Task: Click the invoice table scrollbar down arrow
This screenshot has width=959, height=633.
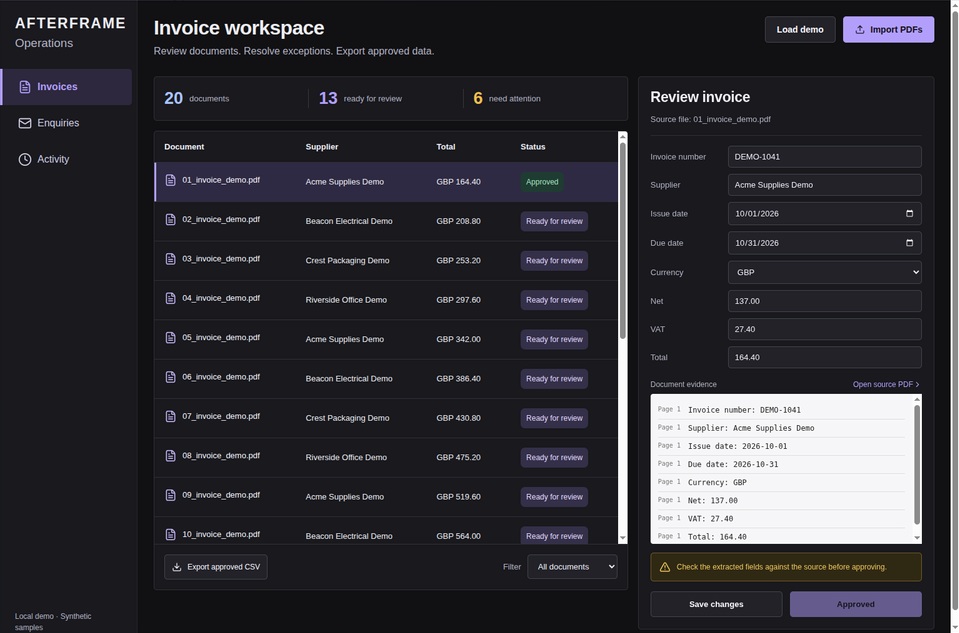Action: click(623, 538)
